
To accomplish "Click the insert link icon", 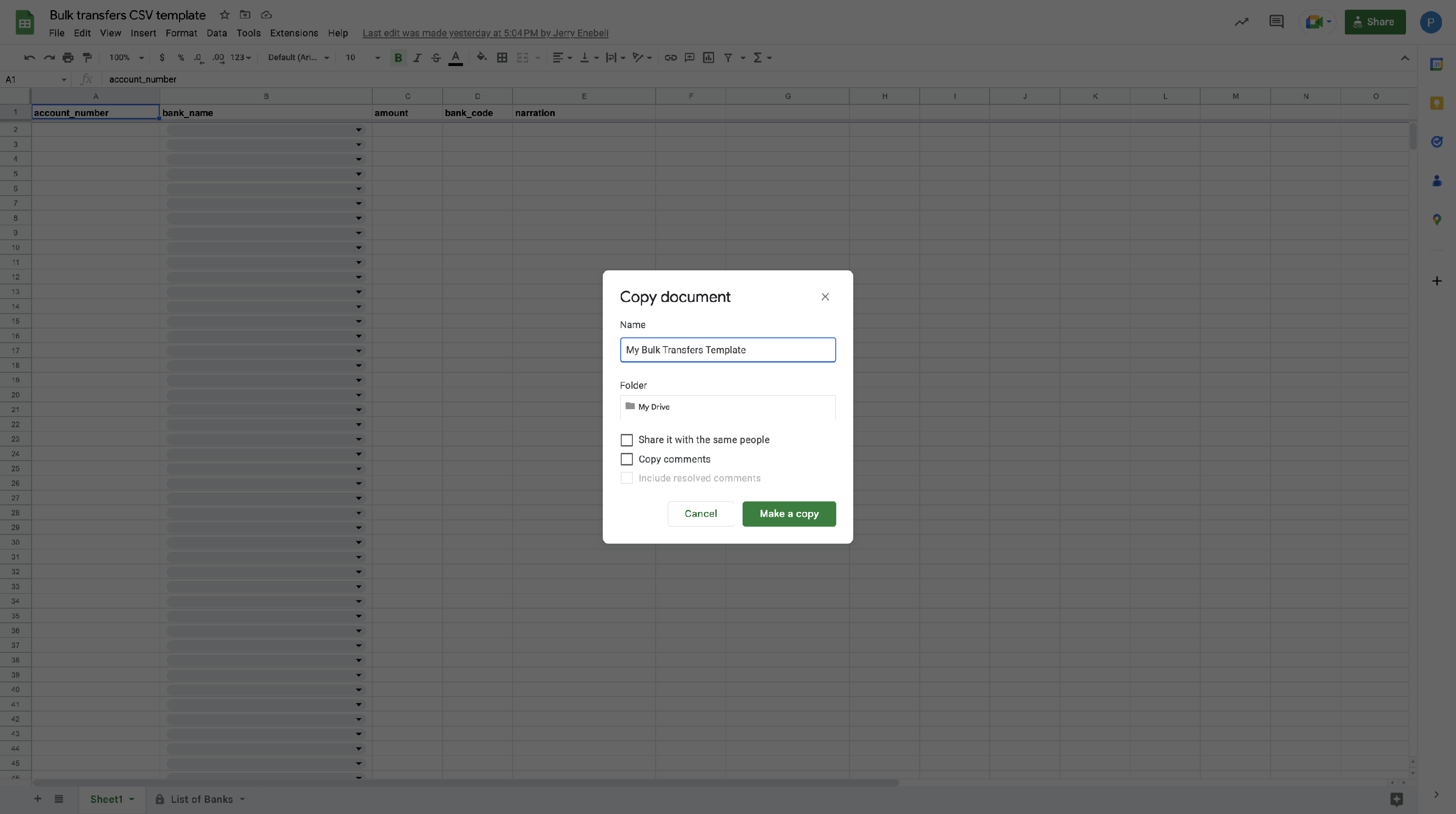I will [670, 58].
